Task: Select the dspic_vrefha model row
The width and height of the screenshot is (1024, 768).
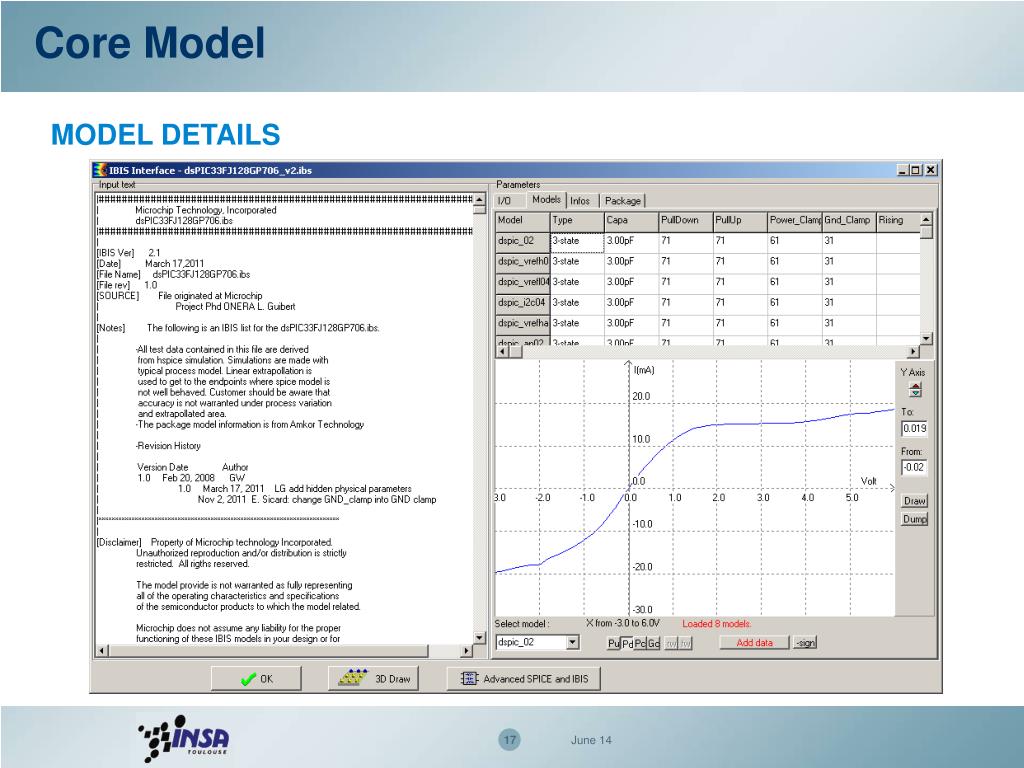Action: [522, 324]
